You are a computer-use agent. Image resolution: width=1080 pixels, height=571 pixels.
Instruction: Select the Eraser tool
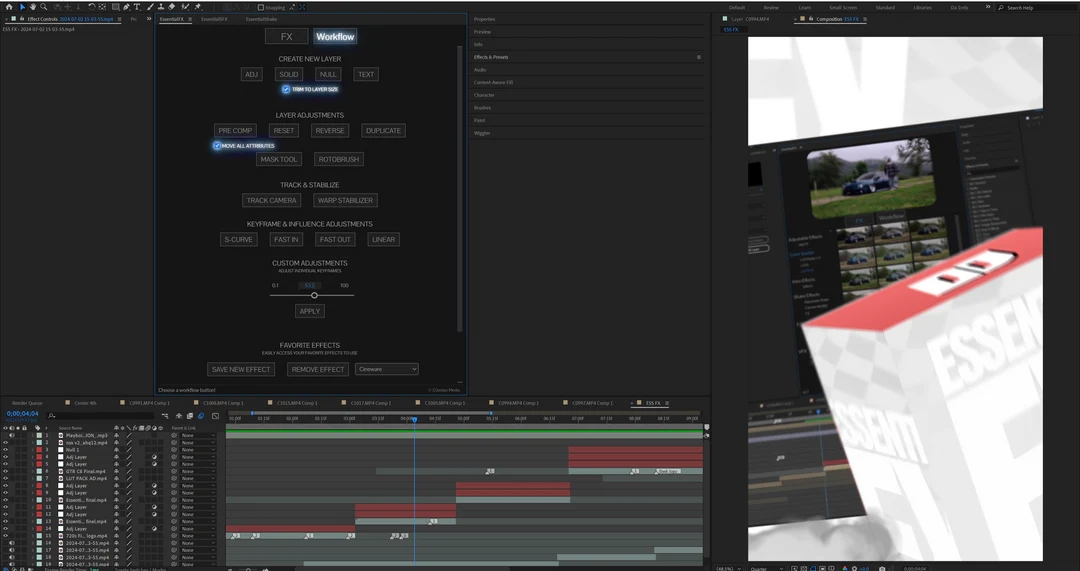tap(172, 7)
